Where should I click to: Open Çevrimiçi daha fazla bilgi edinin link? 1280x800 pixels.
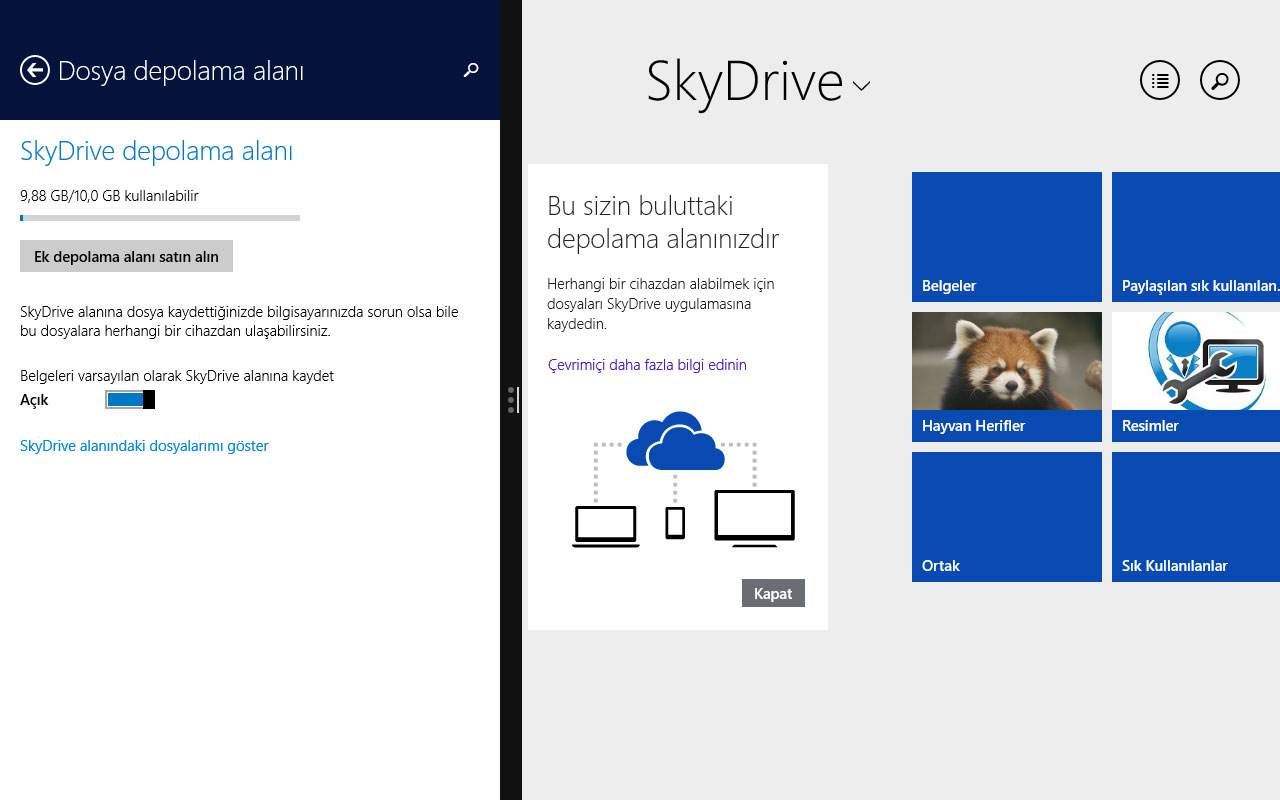647,365
